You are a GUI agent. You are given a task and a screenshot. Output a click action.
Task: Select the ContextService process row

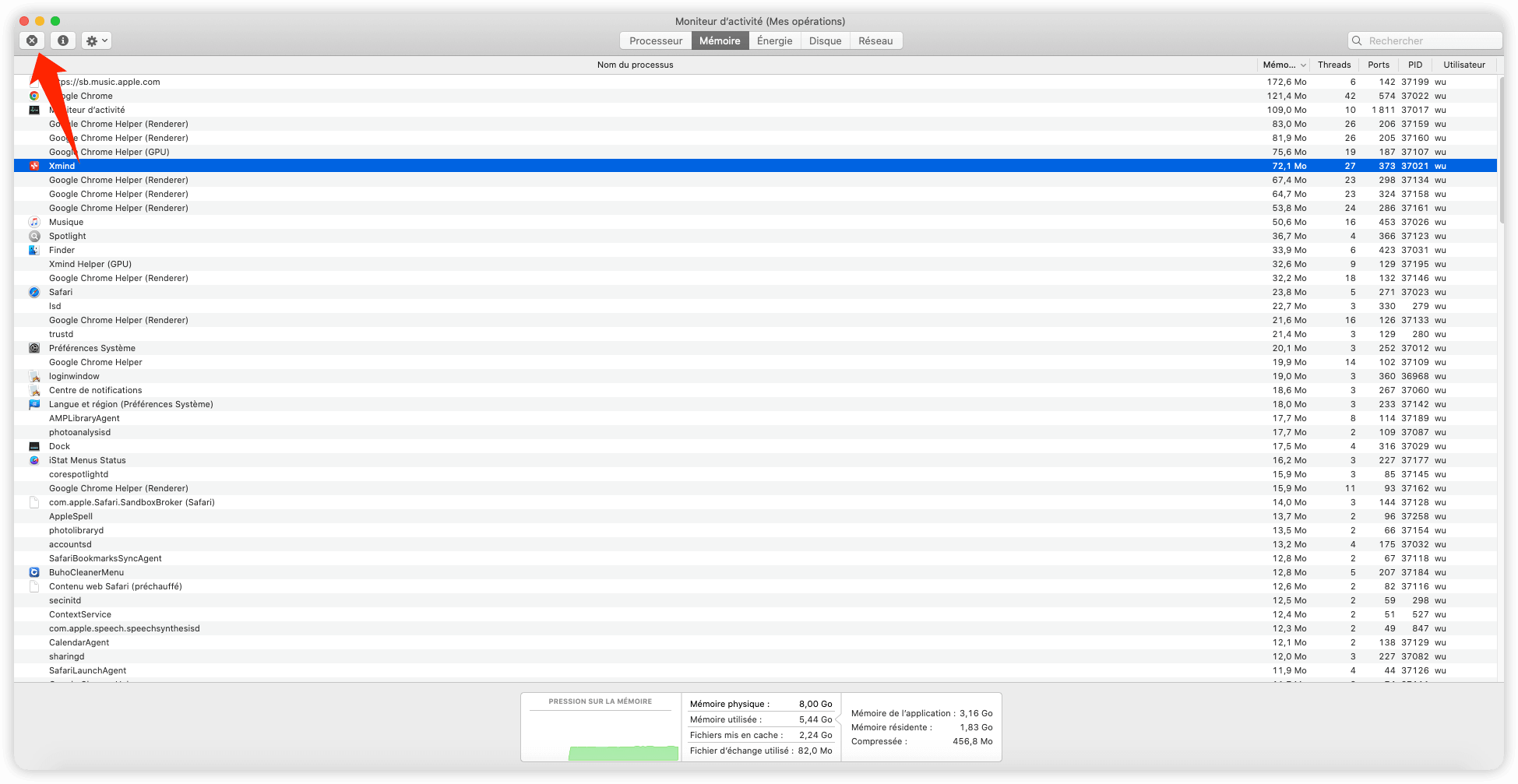point(755,614)
